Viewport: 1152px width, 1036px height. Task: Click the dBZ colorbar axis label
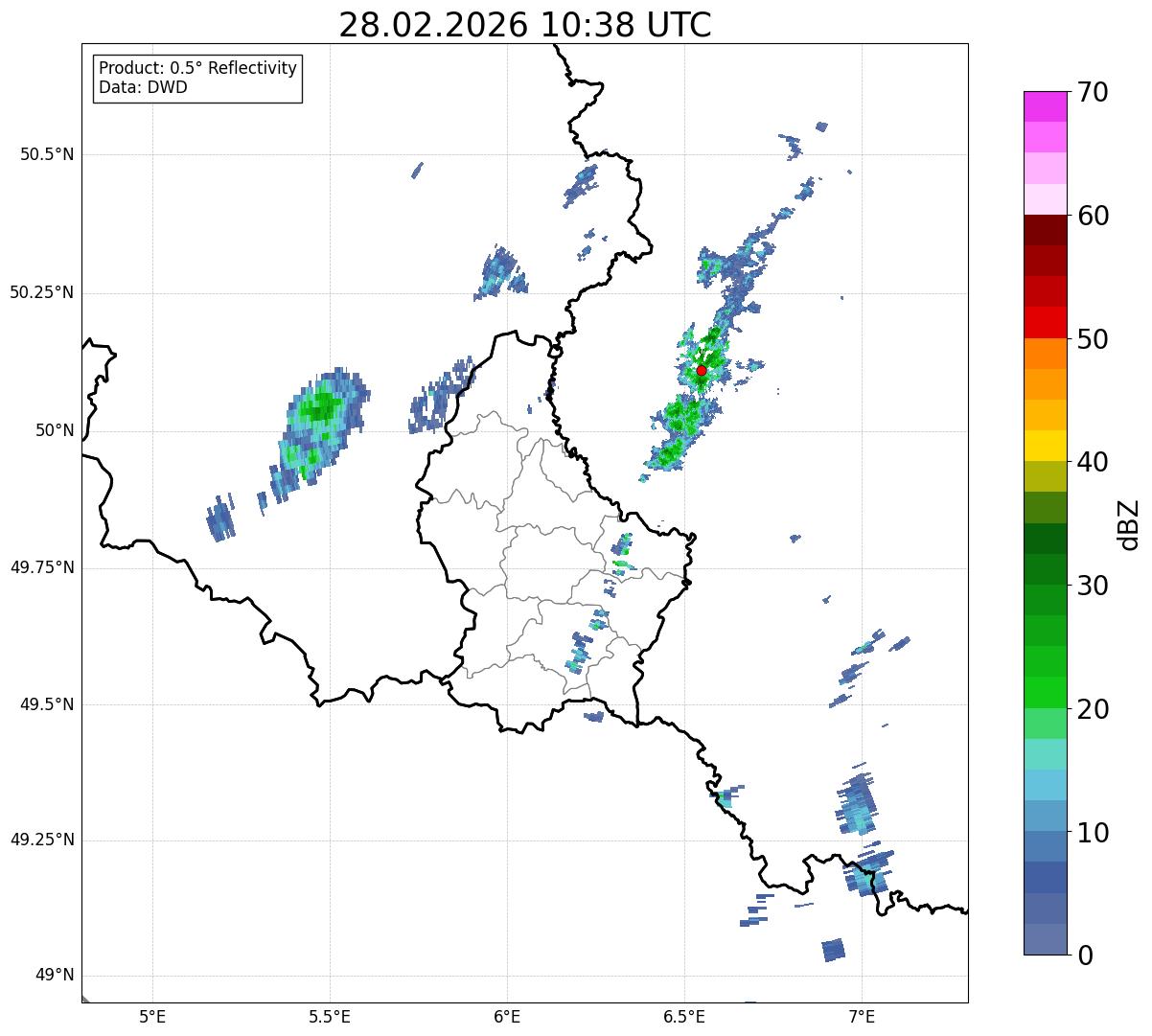tap(1129, 524)
